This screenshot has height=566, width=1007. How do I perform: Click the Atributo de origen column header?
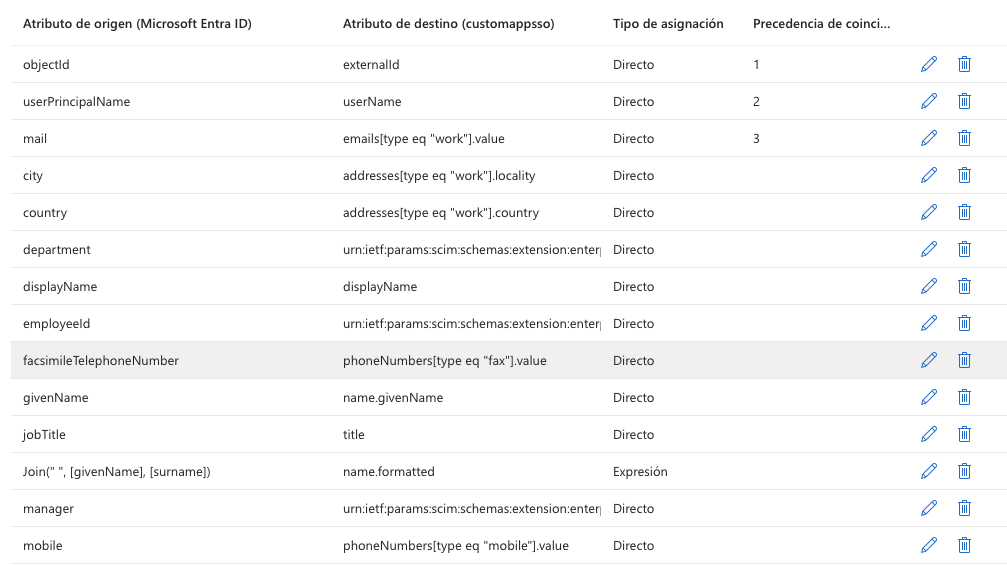137,24
